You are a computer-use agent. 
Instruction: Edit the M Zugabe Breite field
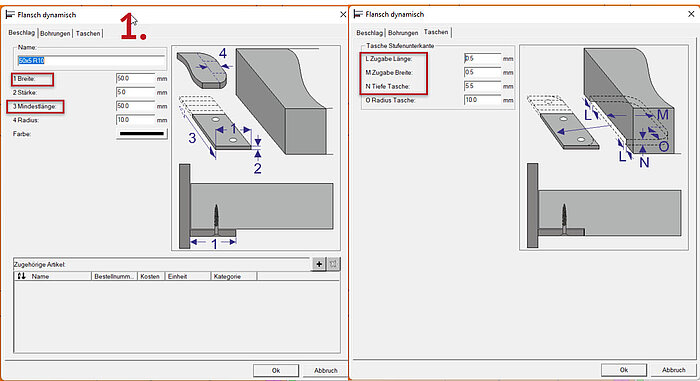click(x=483, y=72)
